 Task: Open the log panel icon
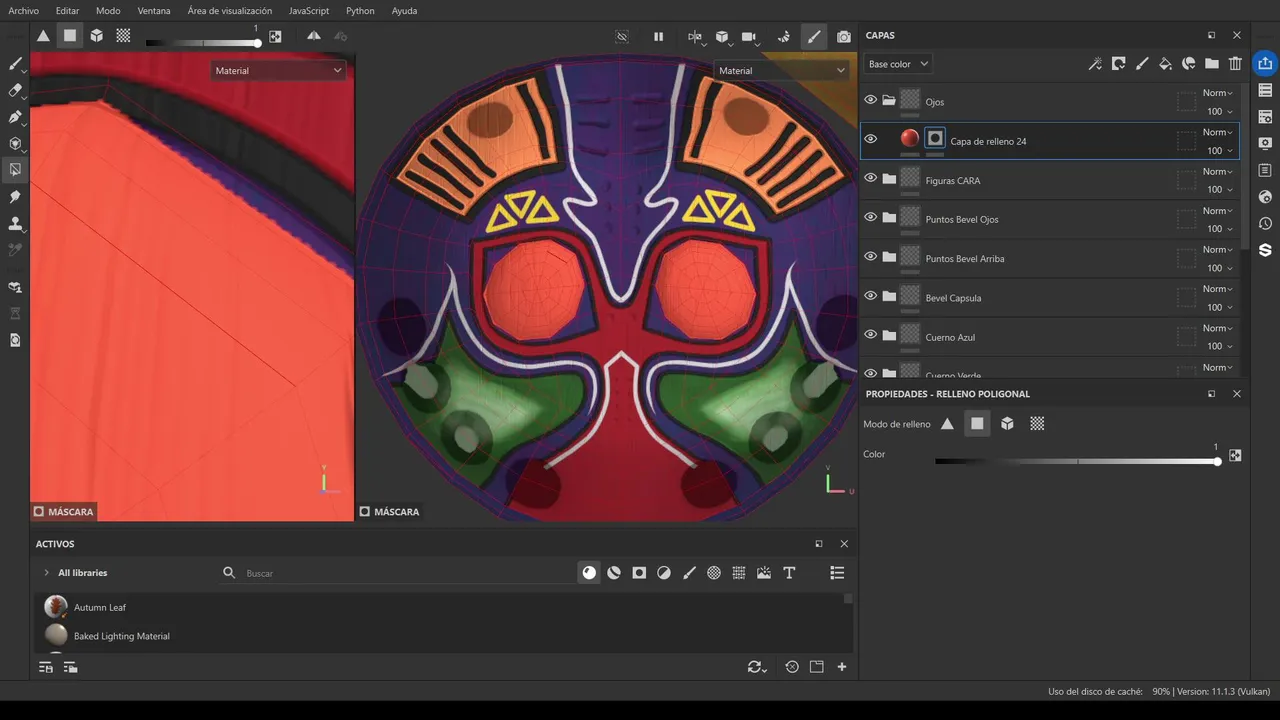pos(1265,170)
